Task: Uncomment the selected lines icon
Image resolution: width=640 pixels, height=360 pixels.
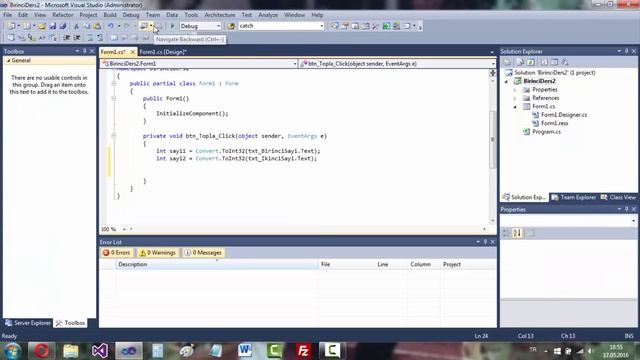Action: [100, 38]
